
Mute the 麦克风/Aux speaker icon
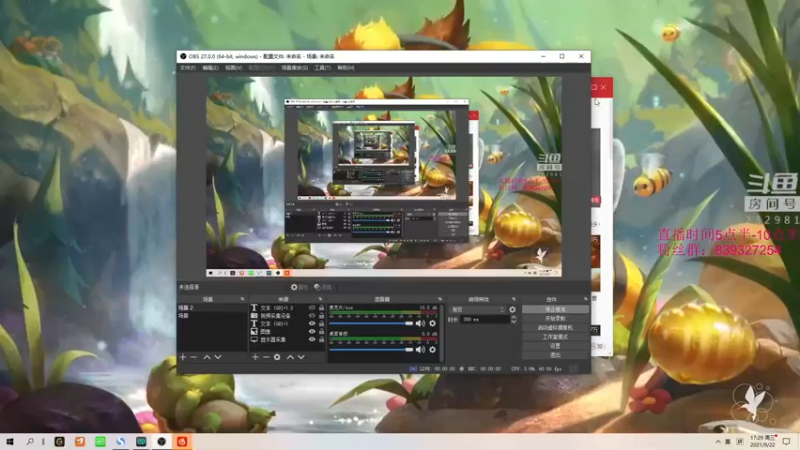420,323
